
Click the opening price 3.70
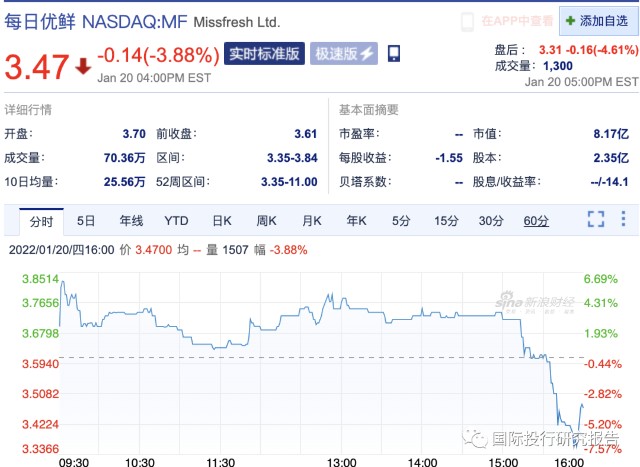click(134, 134)
